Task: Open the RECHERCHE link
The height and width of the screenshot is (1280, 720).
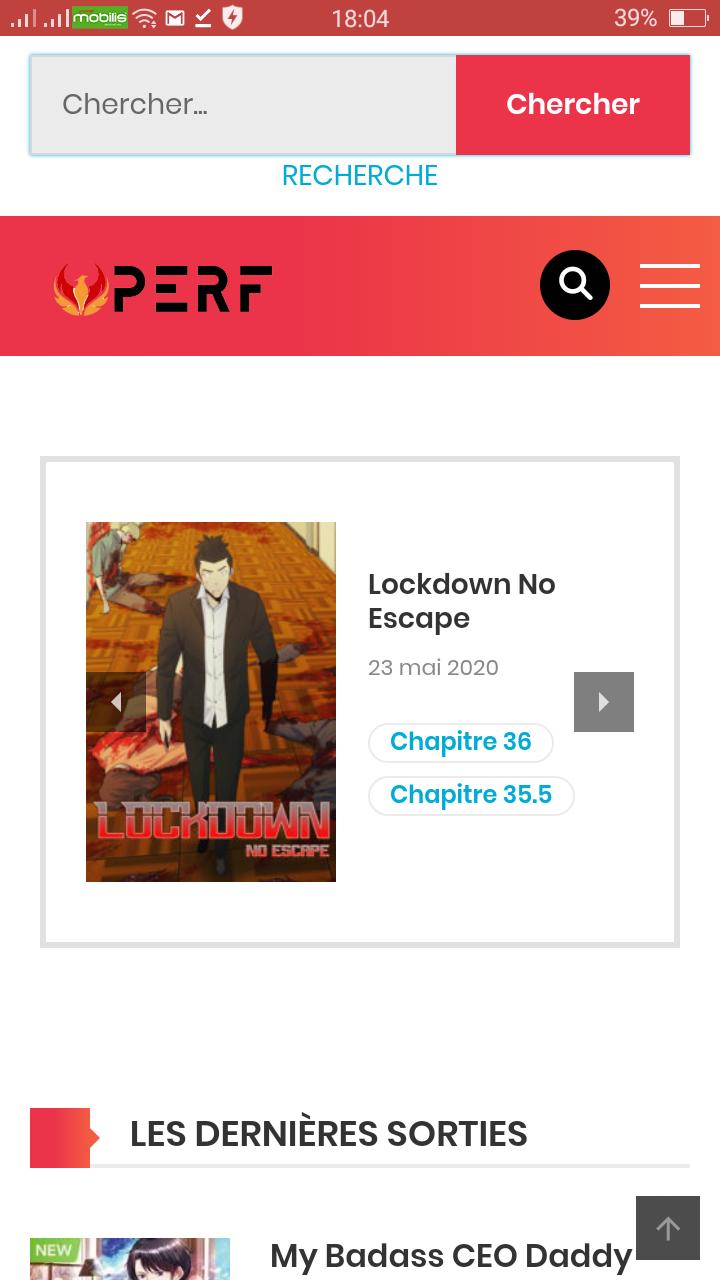Action: 360,175
